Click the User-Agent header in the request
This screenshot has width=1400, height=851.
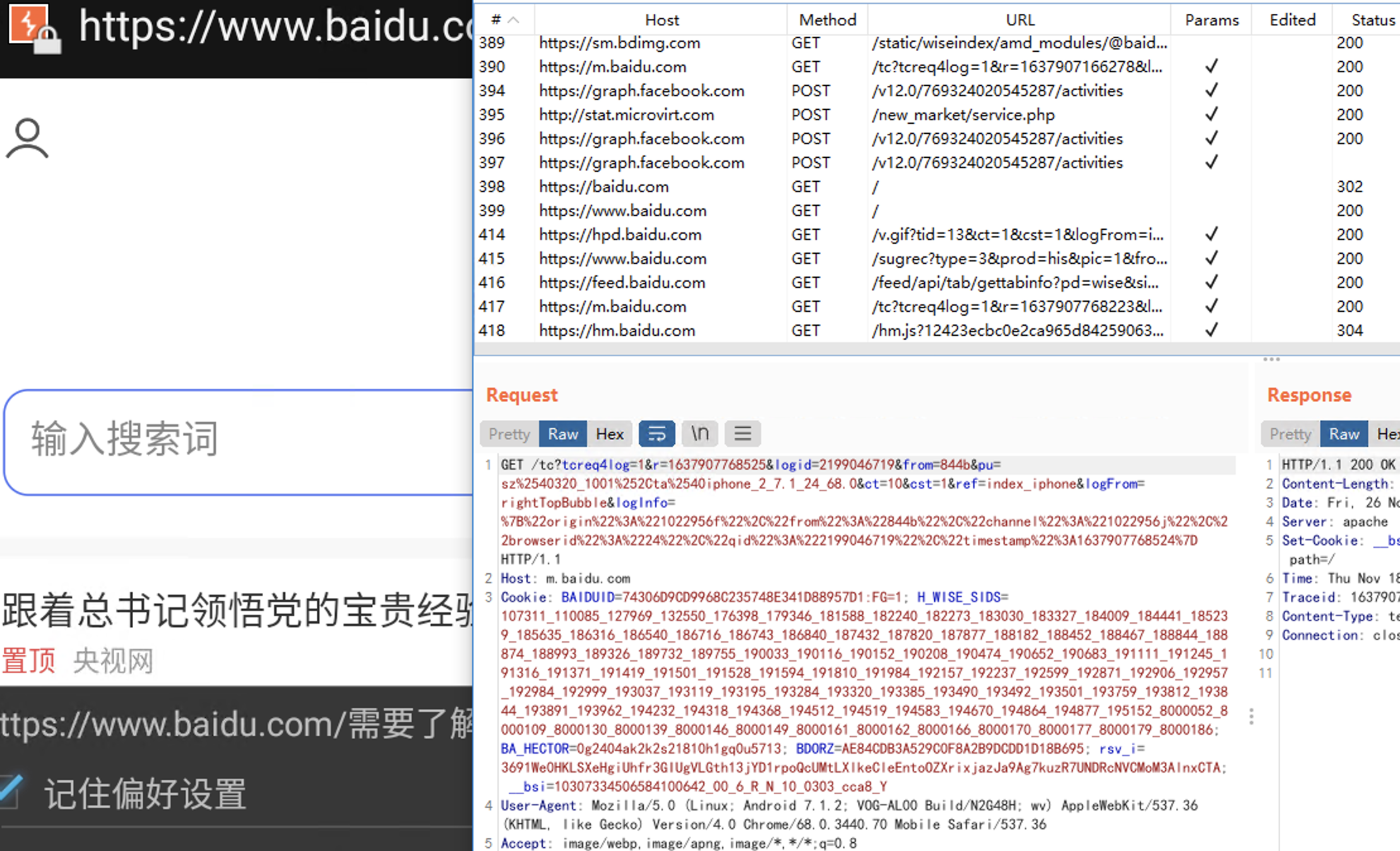[x=849, y=815]
